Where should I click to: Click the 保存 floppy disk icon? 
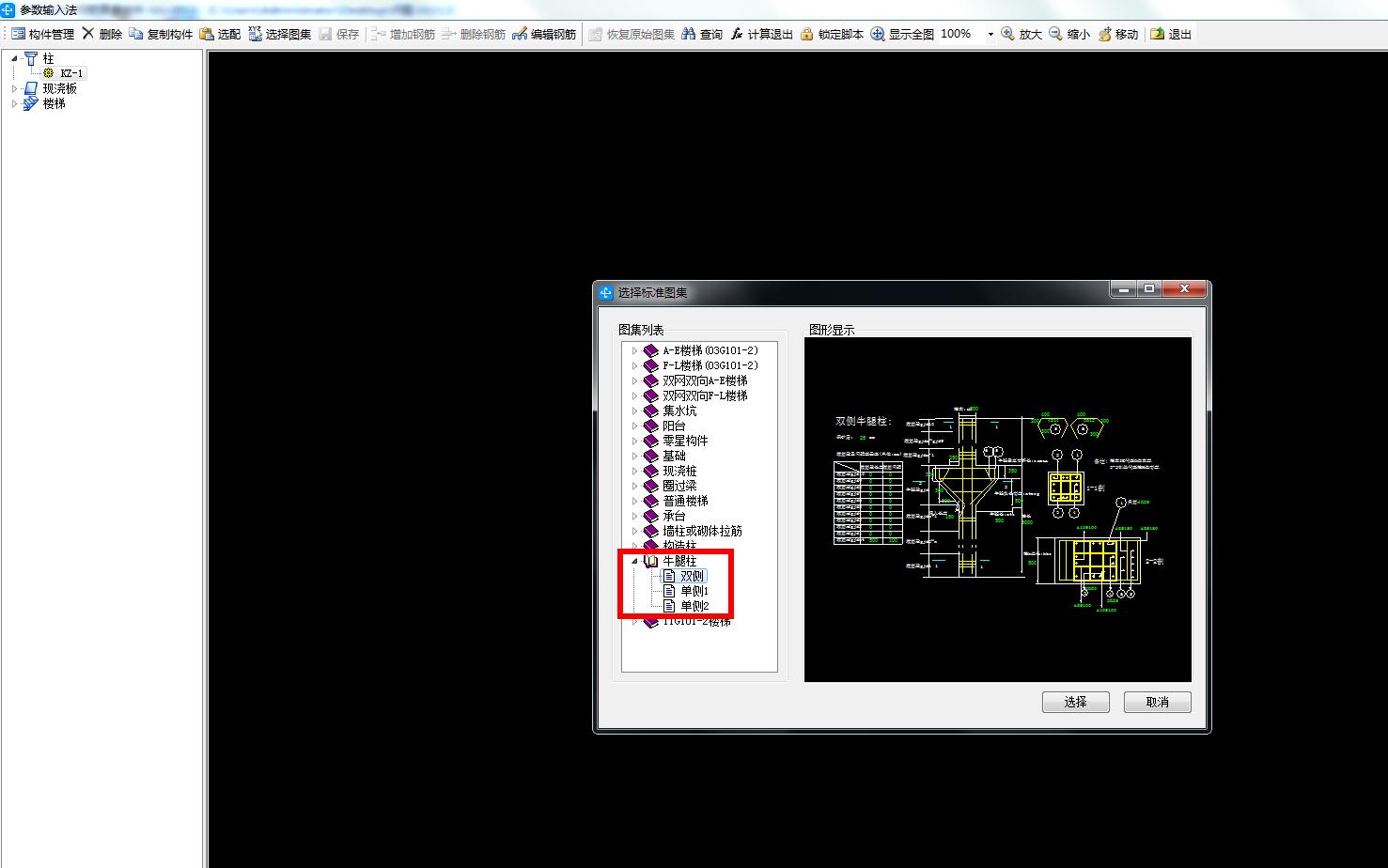tap(326, 34)
